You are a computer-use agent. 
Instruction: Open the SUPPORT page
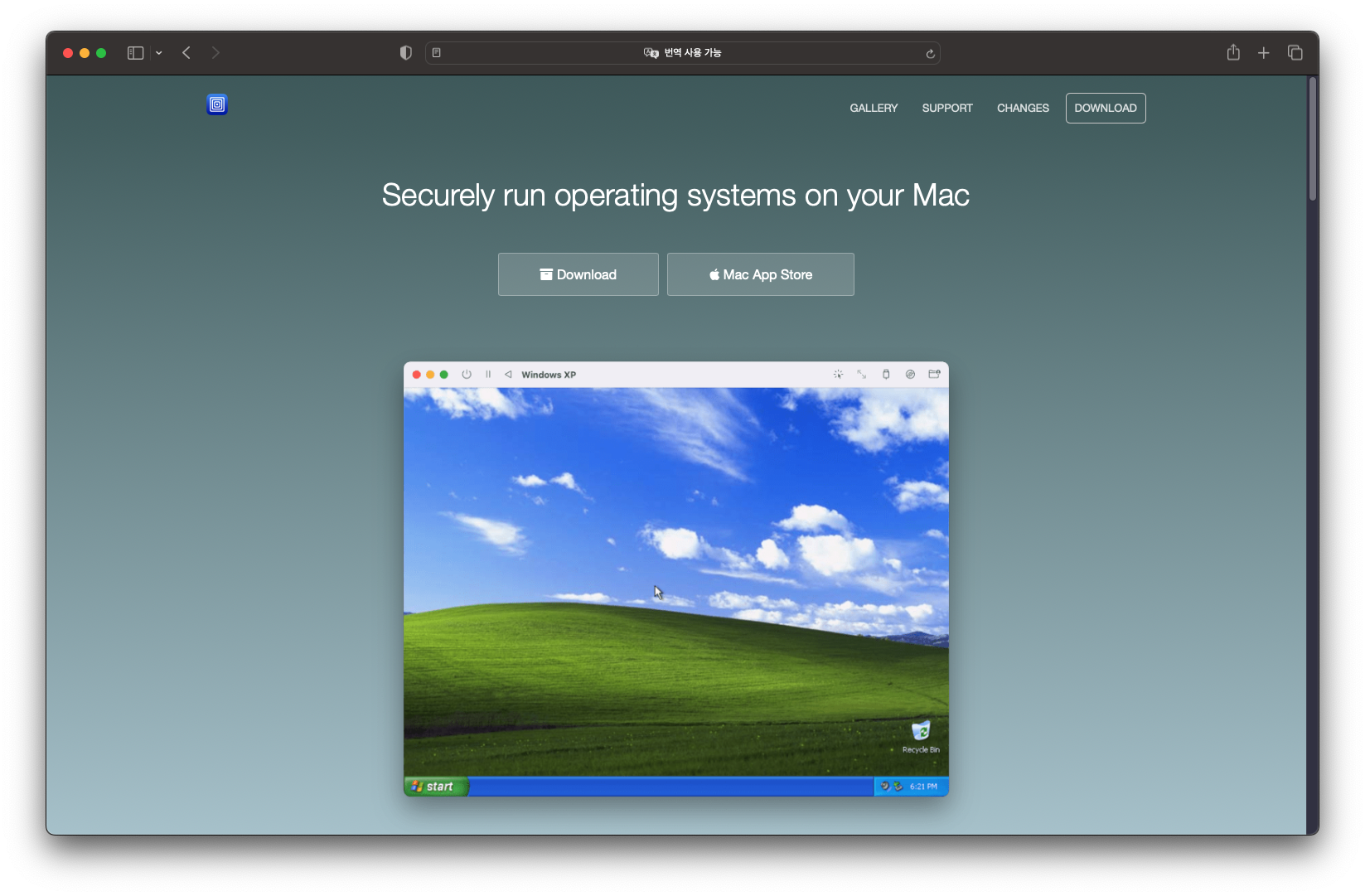(947, 109)
